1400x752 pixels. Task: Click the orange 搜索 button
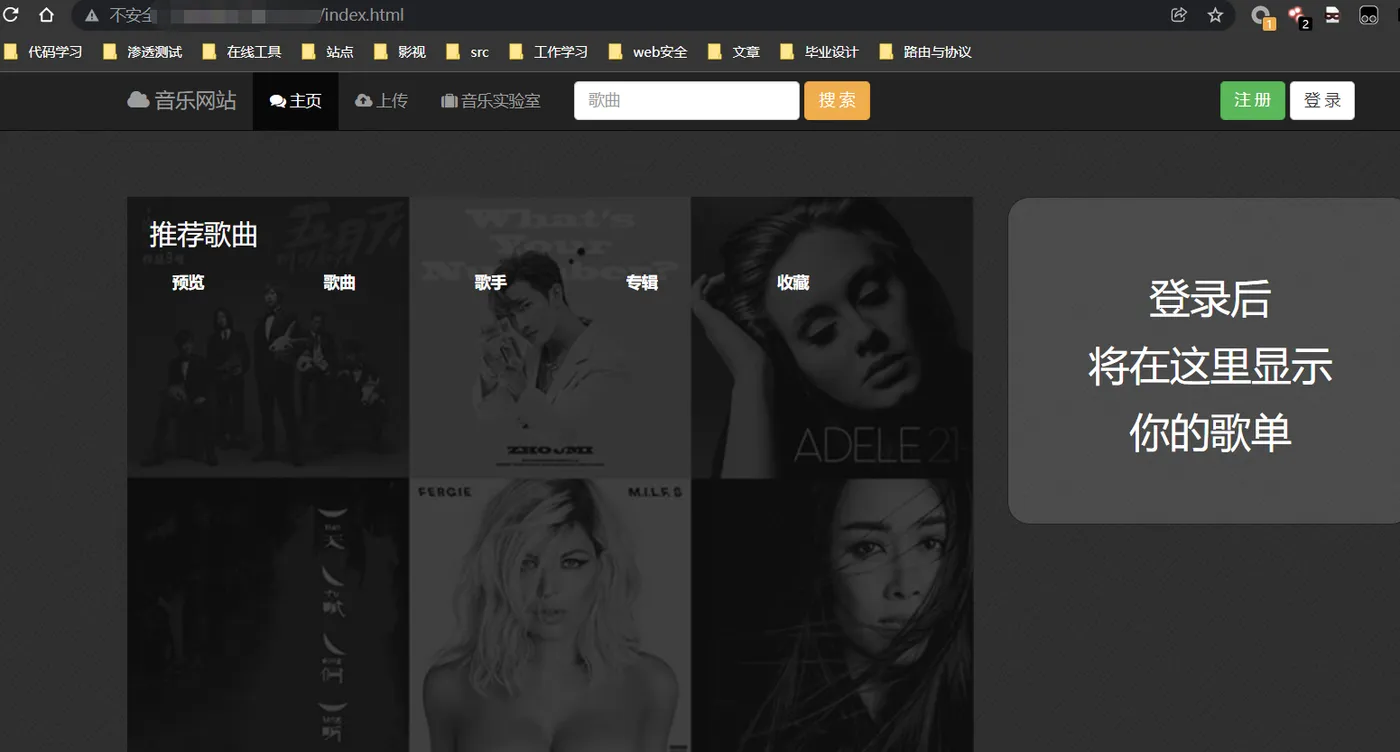click(x=837, y=101)
